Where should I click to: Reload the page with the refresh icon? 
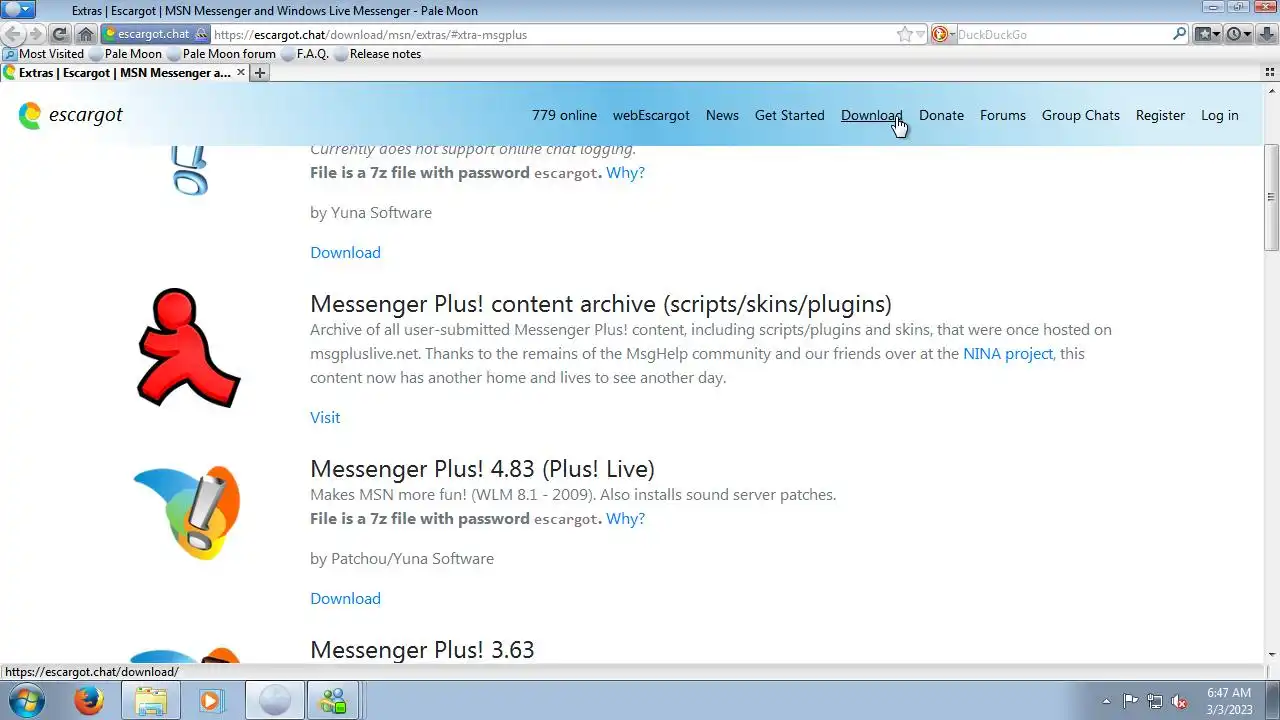tap(60, 34)
